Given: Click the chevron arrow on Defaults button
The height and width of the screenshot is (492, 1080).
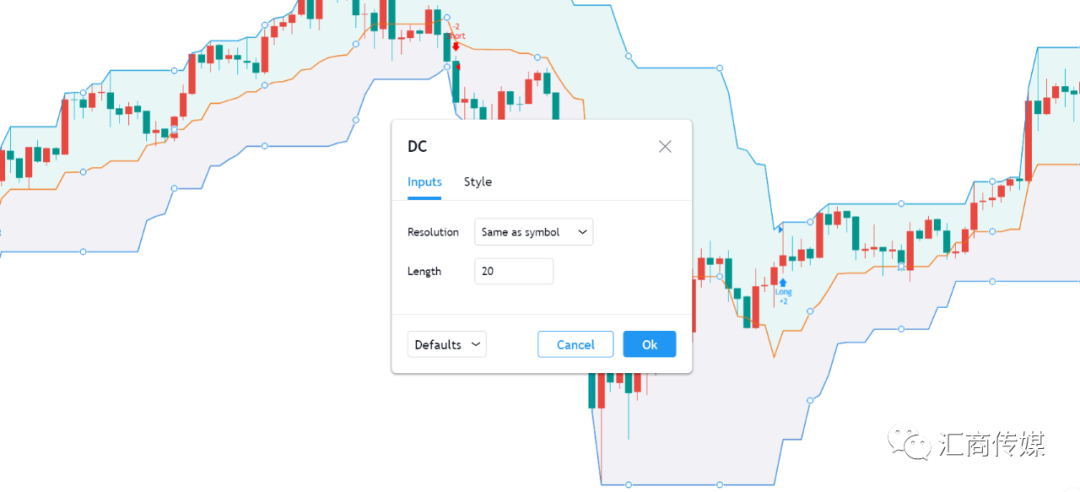Looking at the screenshot, I should (475, 345).
